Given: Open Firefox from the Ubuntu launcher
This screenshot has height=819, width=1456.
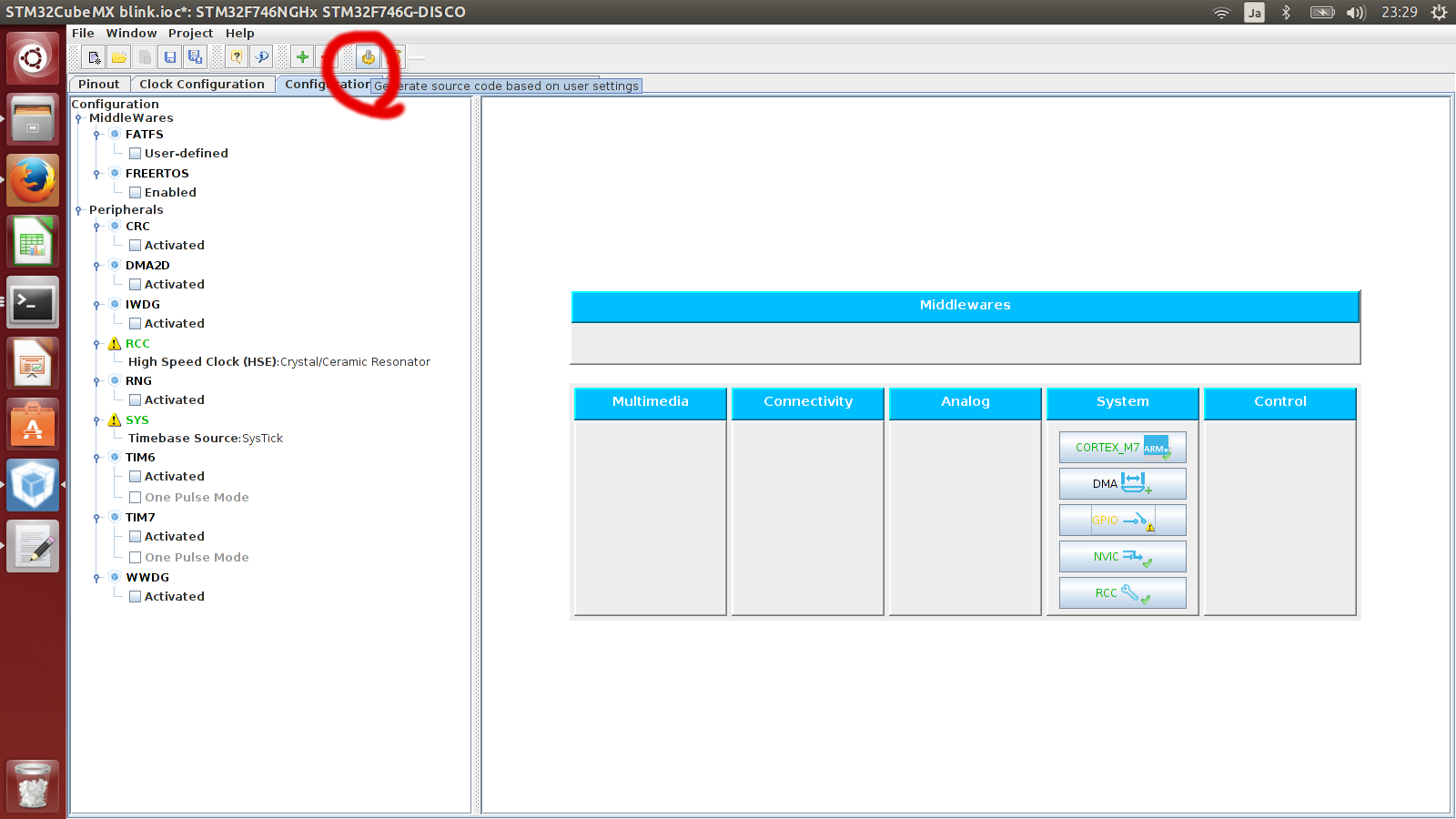Looking at the screenshot, I should click(x=33, y=181).
